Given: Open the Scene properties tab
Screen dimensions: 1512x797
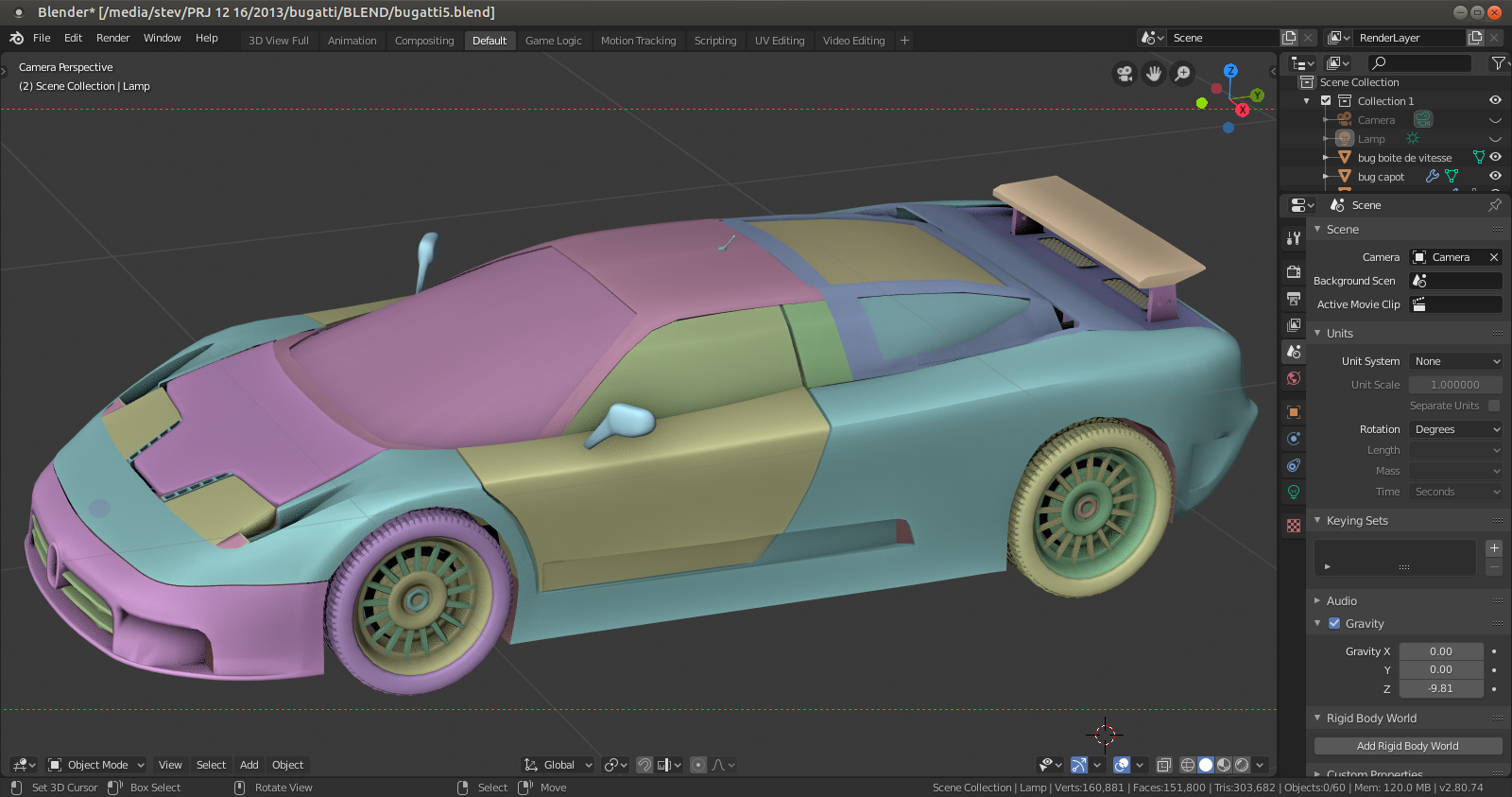Looking at the screenshot, I should coord(1294,352).
